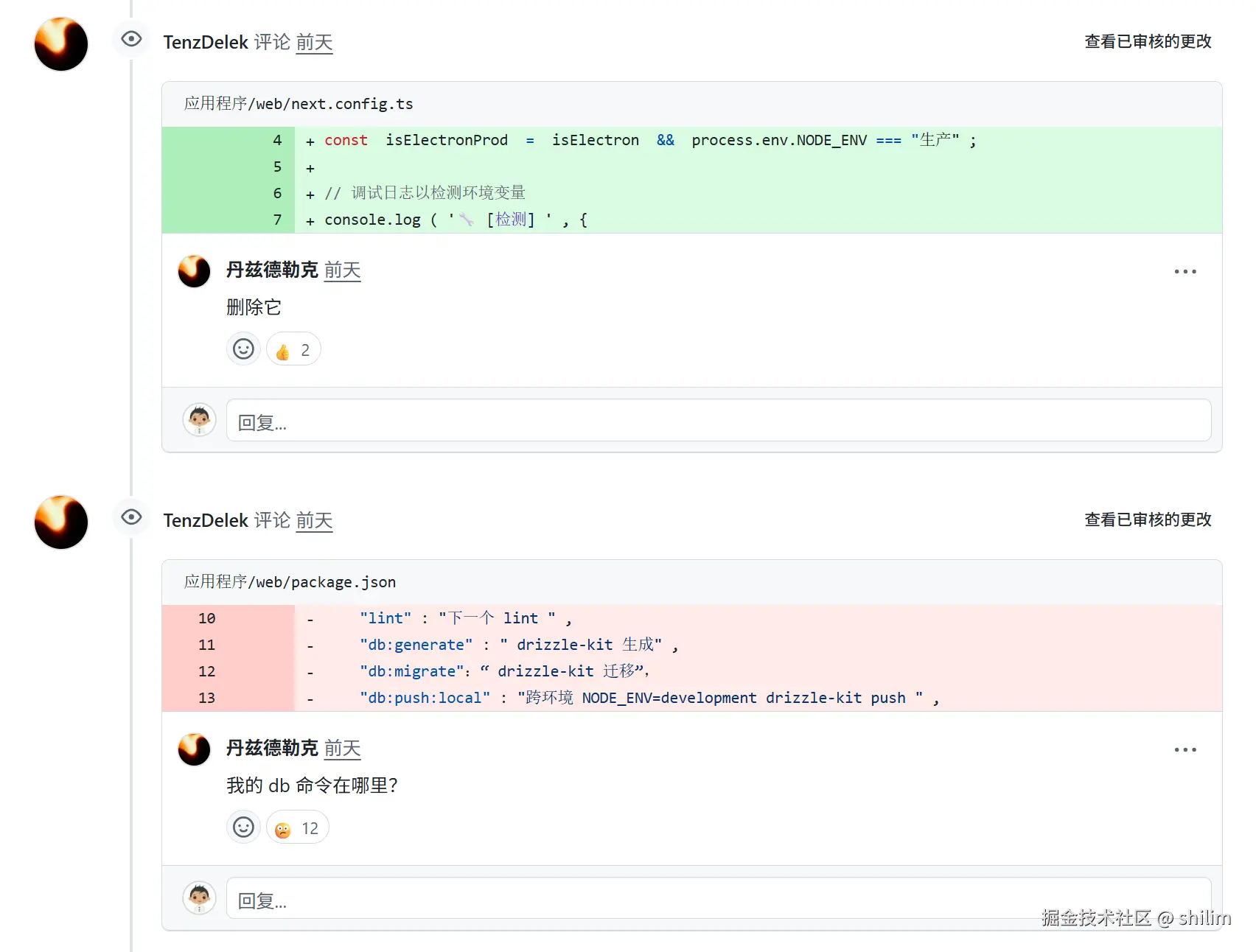Click in the first reply text field

coord(718,421)
